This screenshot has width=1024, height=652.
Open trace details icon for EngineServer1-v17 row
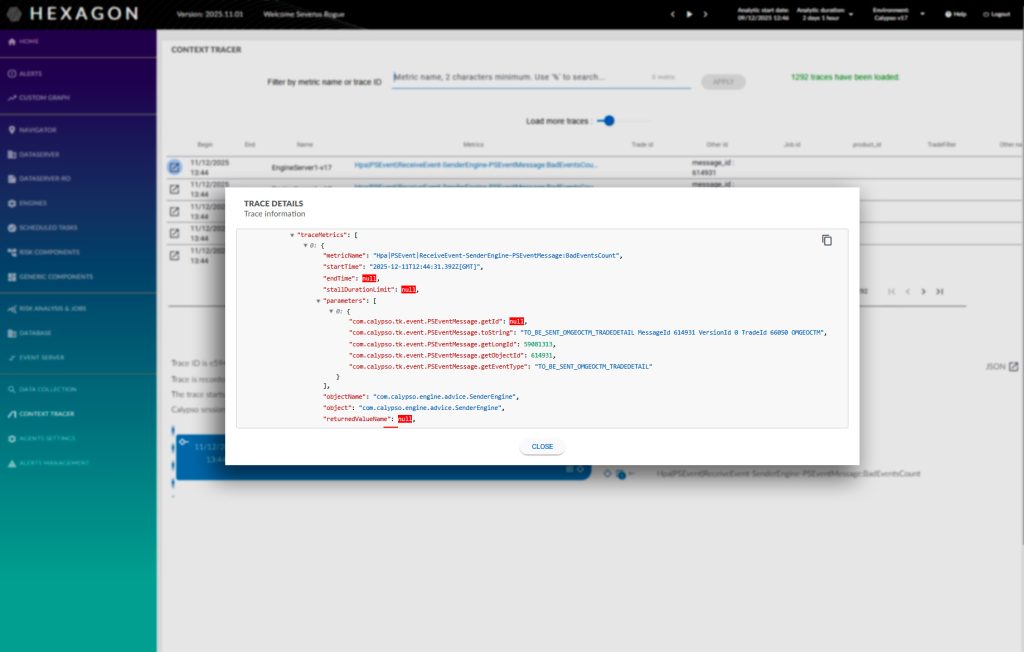174,166
